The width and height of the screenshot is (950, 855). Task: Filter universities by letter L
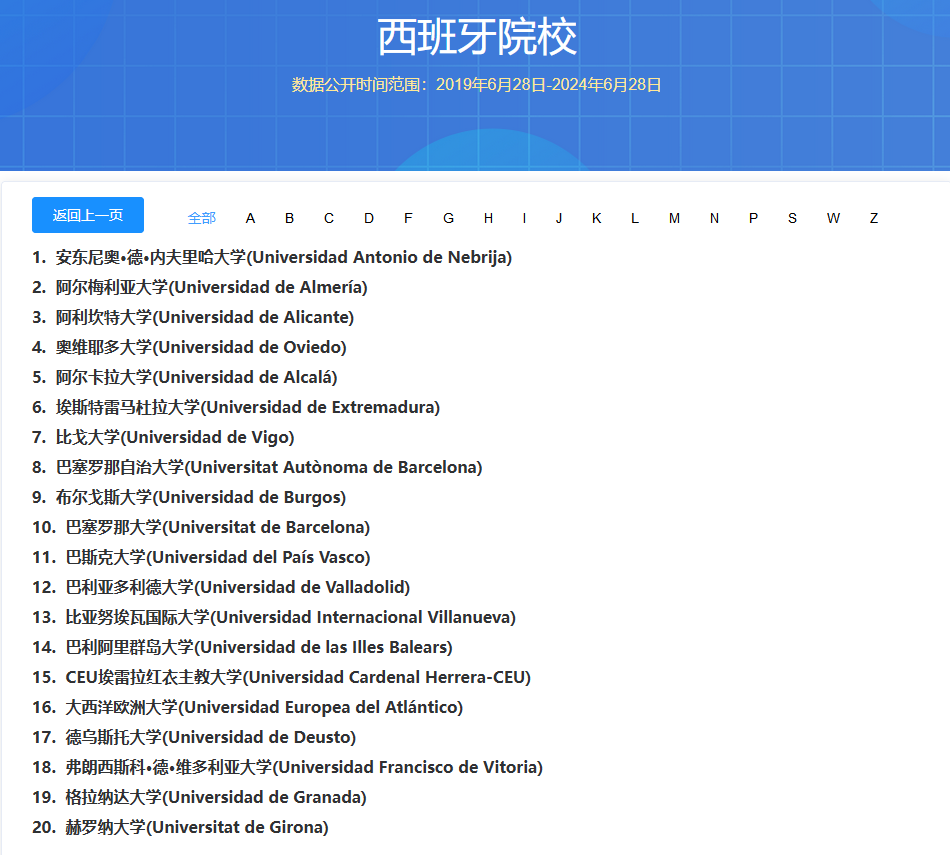point(635,218)
